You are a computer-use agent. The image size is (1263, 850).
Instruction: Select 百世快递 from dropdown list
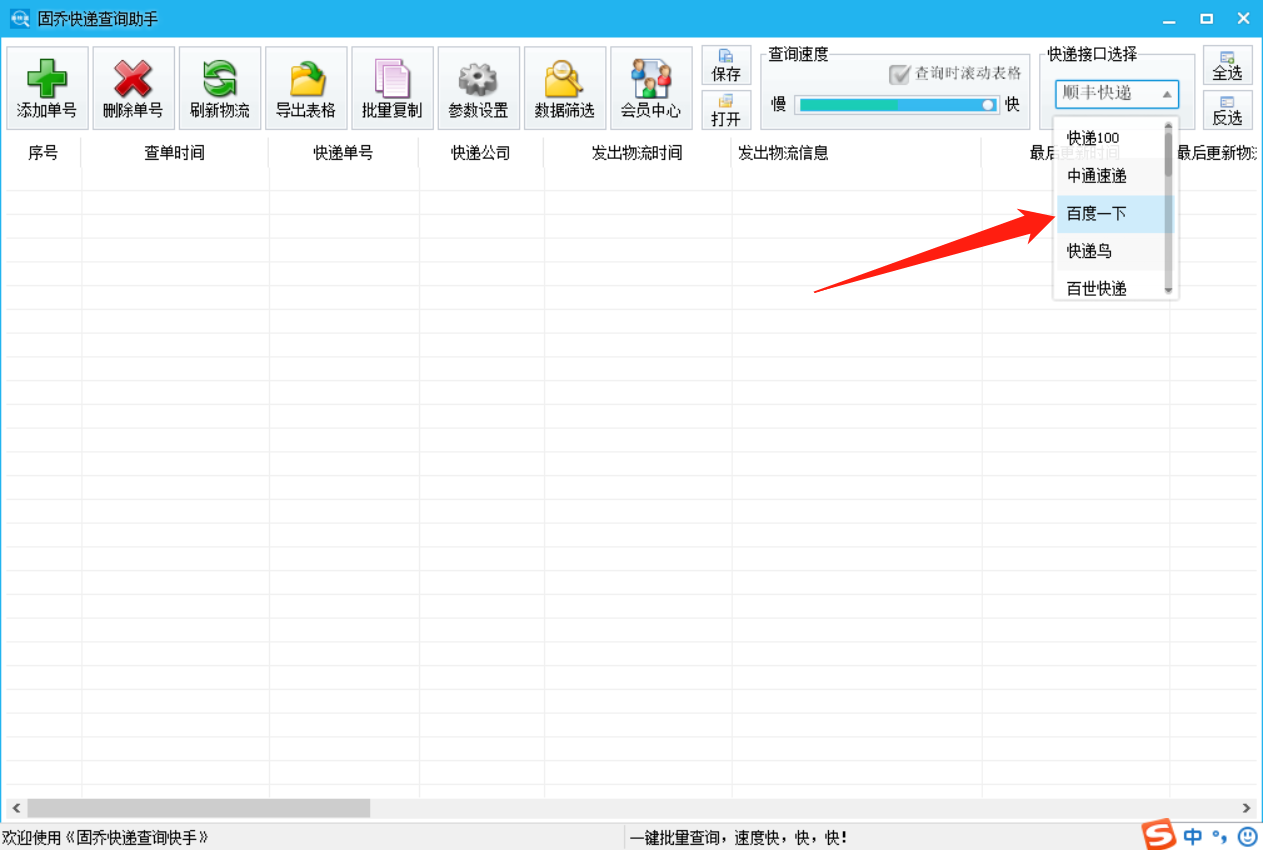[x=1109, y=286]
